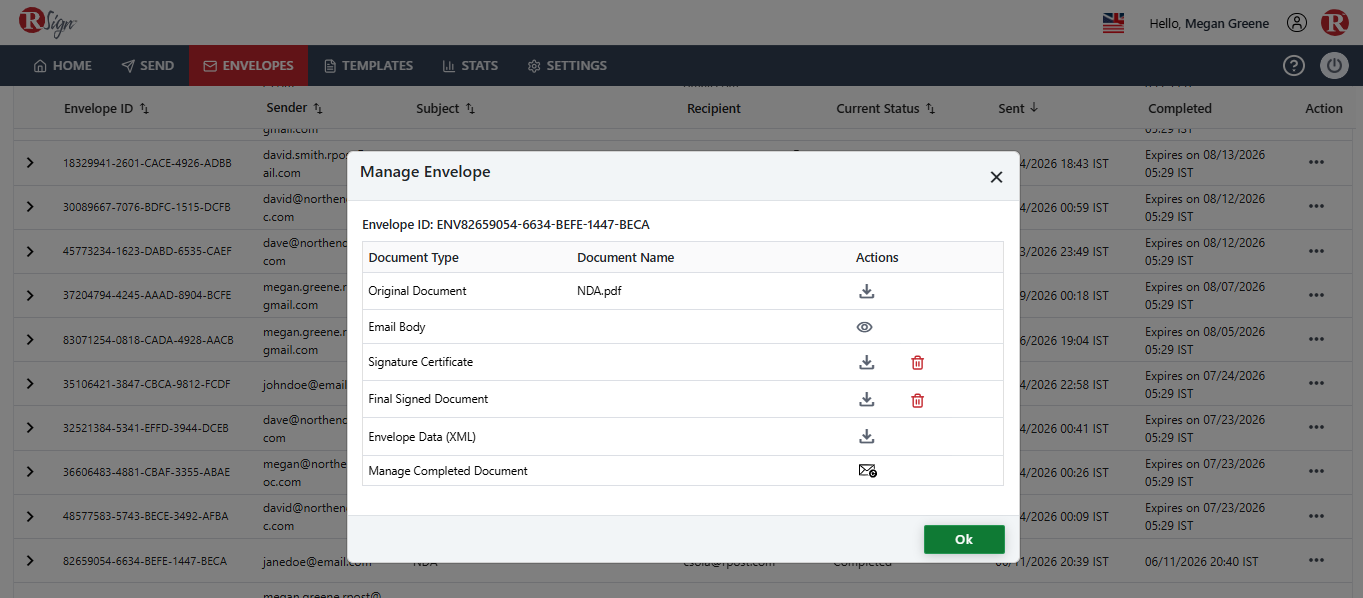Sort by the Sent column
The image size is (1363, 598).
pyautogui.click(x=1018, y=108)
